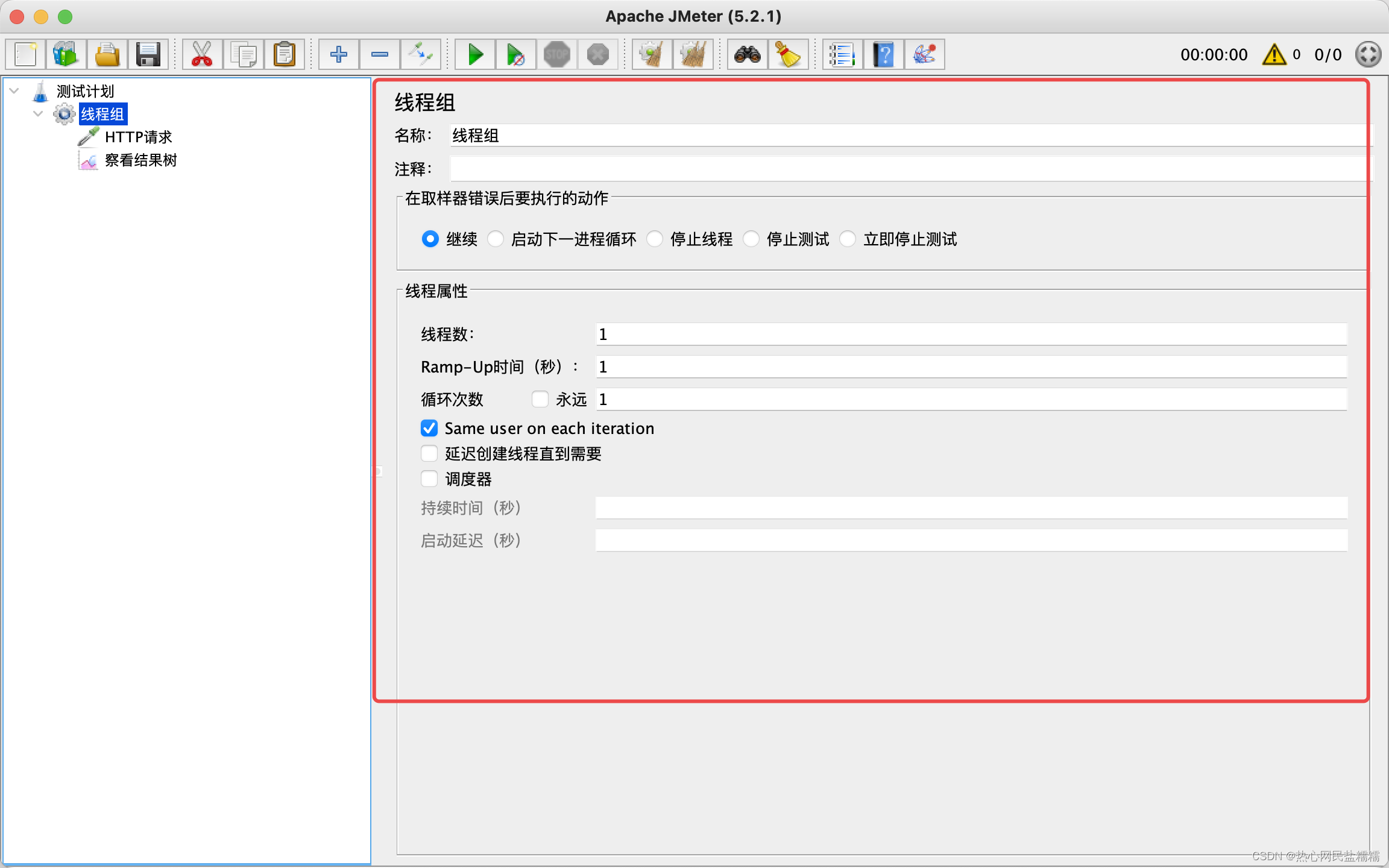Click the 循环次数 loop count field
This screenshot has height=868, width=1389.
971,399
